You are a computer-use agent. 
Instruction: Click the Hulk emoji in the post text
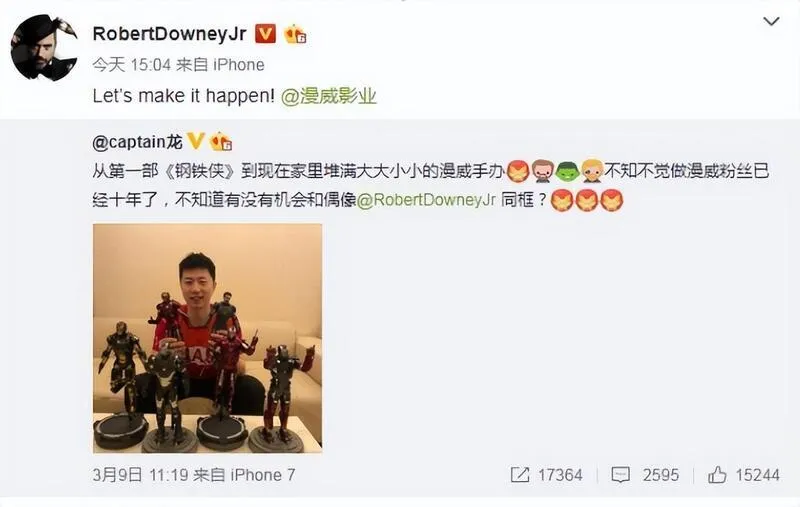coord(566,171)
